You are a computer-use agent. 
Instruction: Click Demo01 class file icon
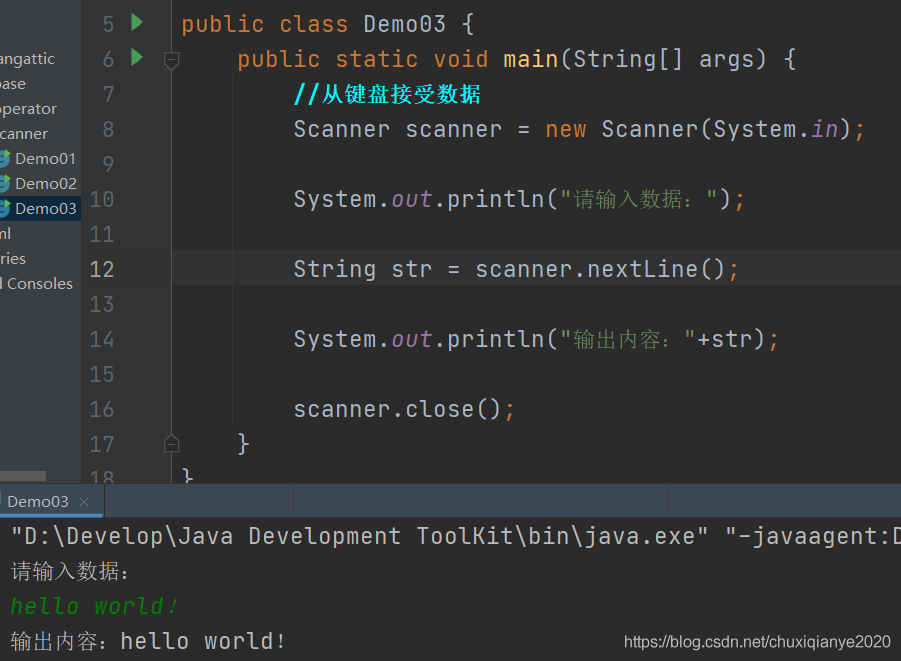click(x=5, y=159)
